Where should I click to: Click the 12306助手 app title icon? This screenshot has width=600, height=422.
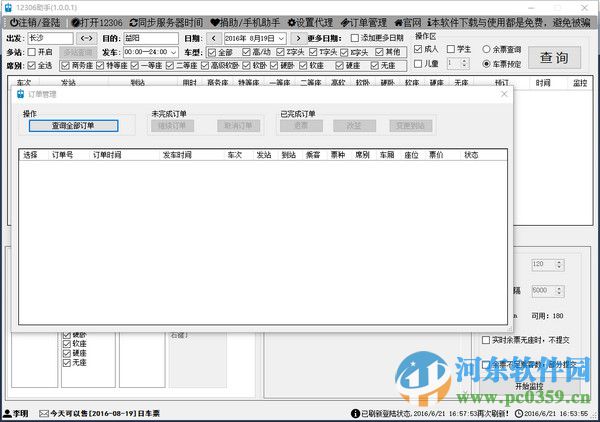click(8, 7)
